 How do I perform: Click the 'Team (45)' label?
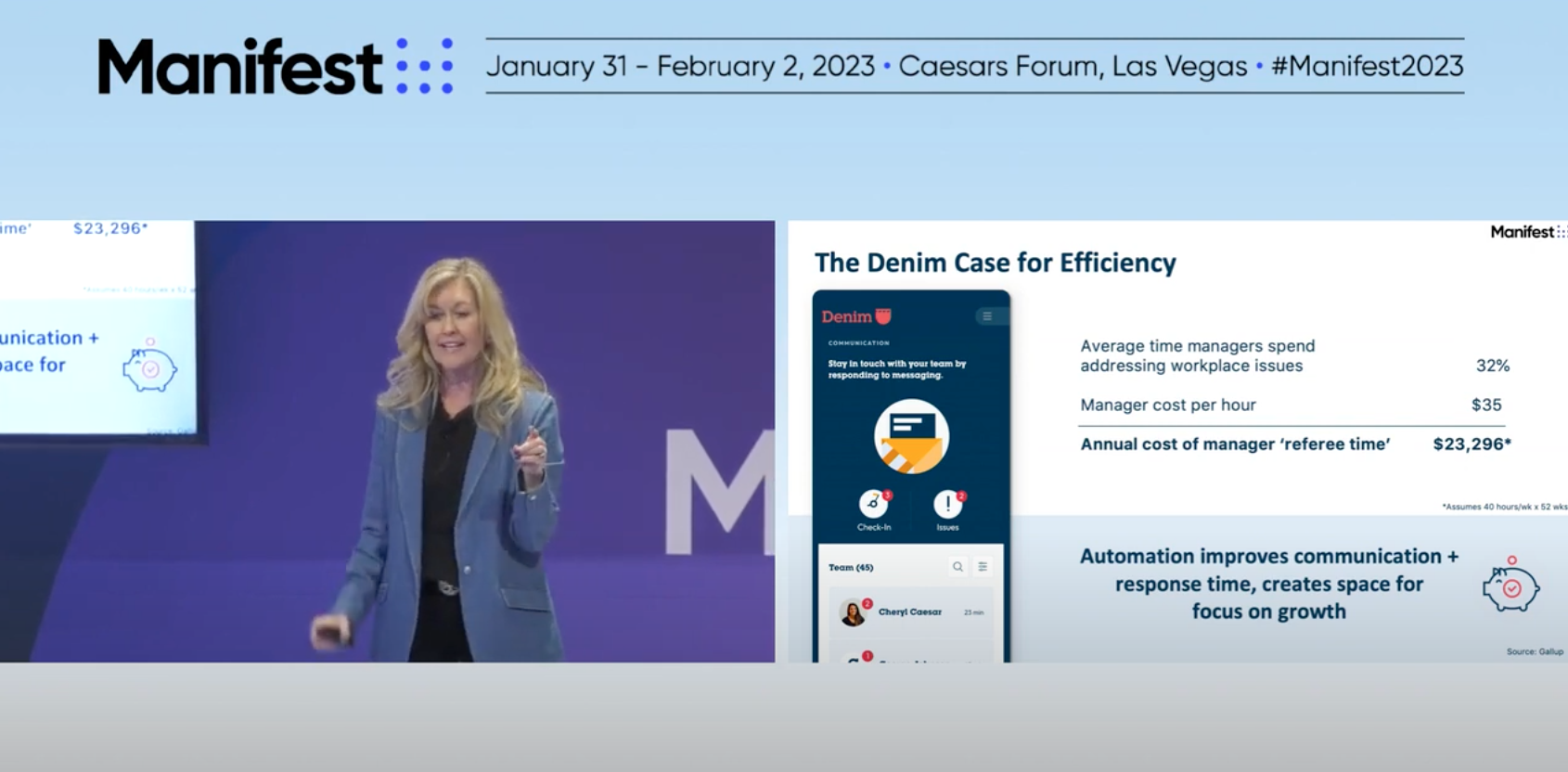[851, 567]
